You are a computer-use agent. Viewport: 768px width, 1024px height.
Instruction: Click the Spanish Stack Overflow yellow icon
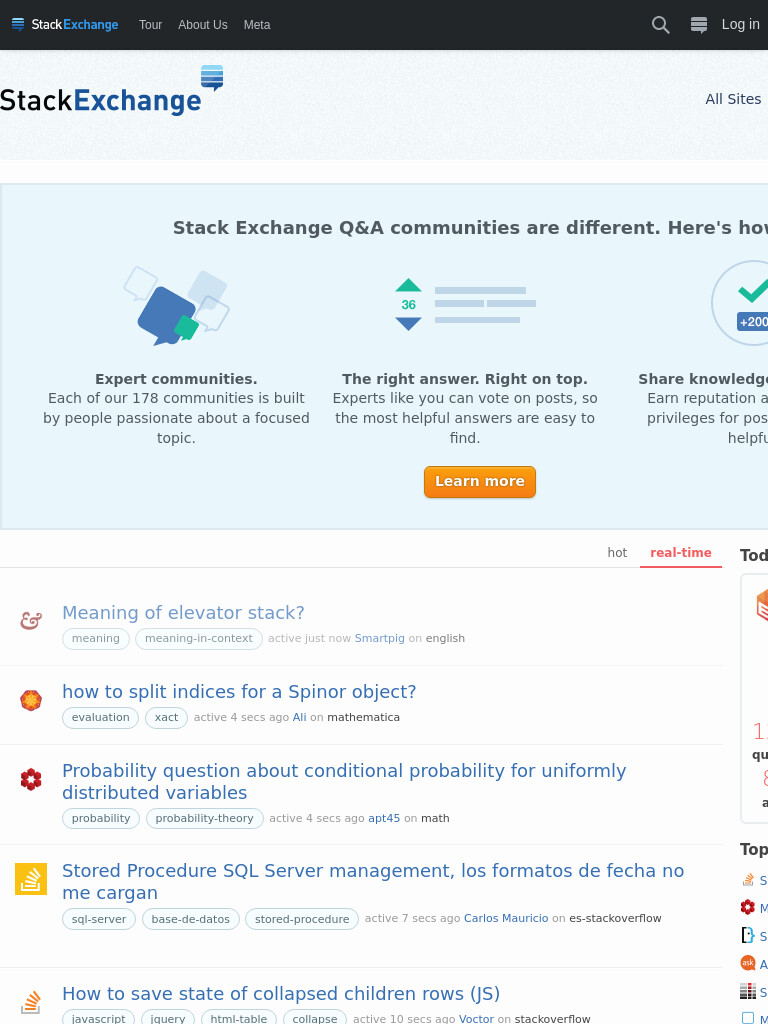click(x=31, y=879)
